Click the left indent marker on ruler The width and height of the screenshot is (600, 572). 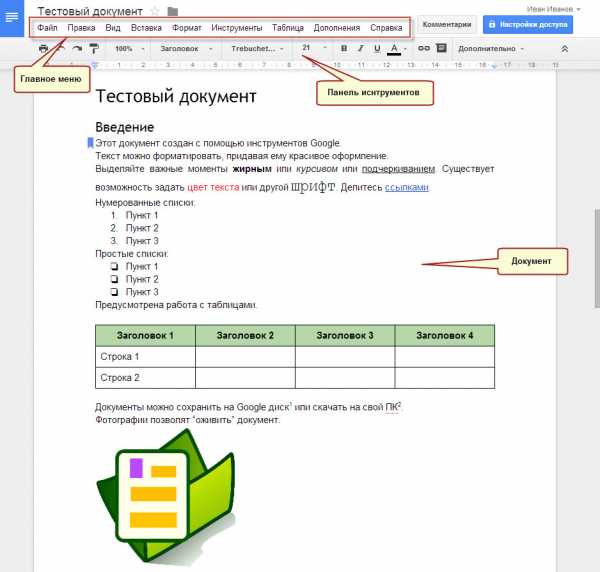click(x=95, y=65)
